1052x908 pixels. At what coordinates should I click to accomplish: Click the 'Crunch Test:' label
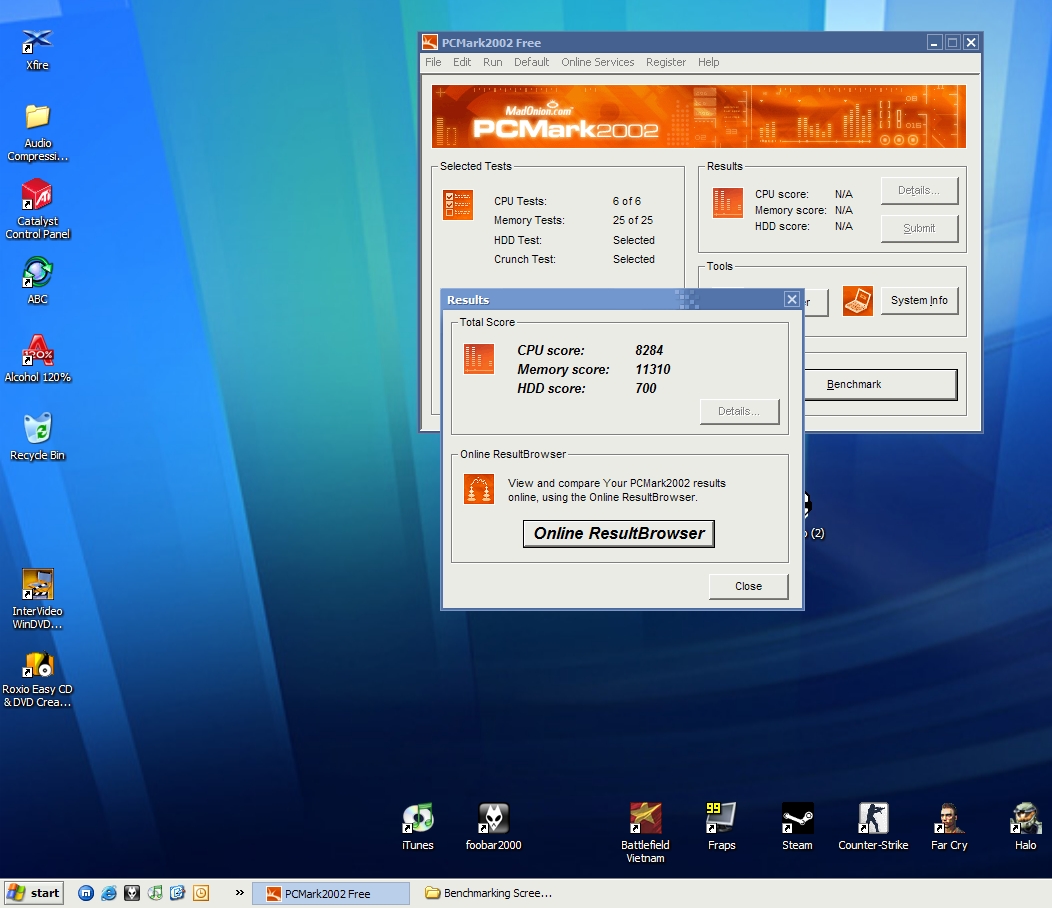pyautogui.click(x=525, y=259)
